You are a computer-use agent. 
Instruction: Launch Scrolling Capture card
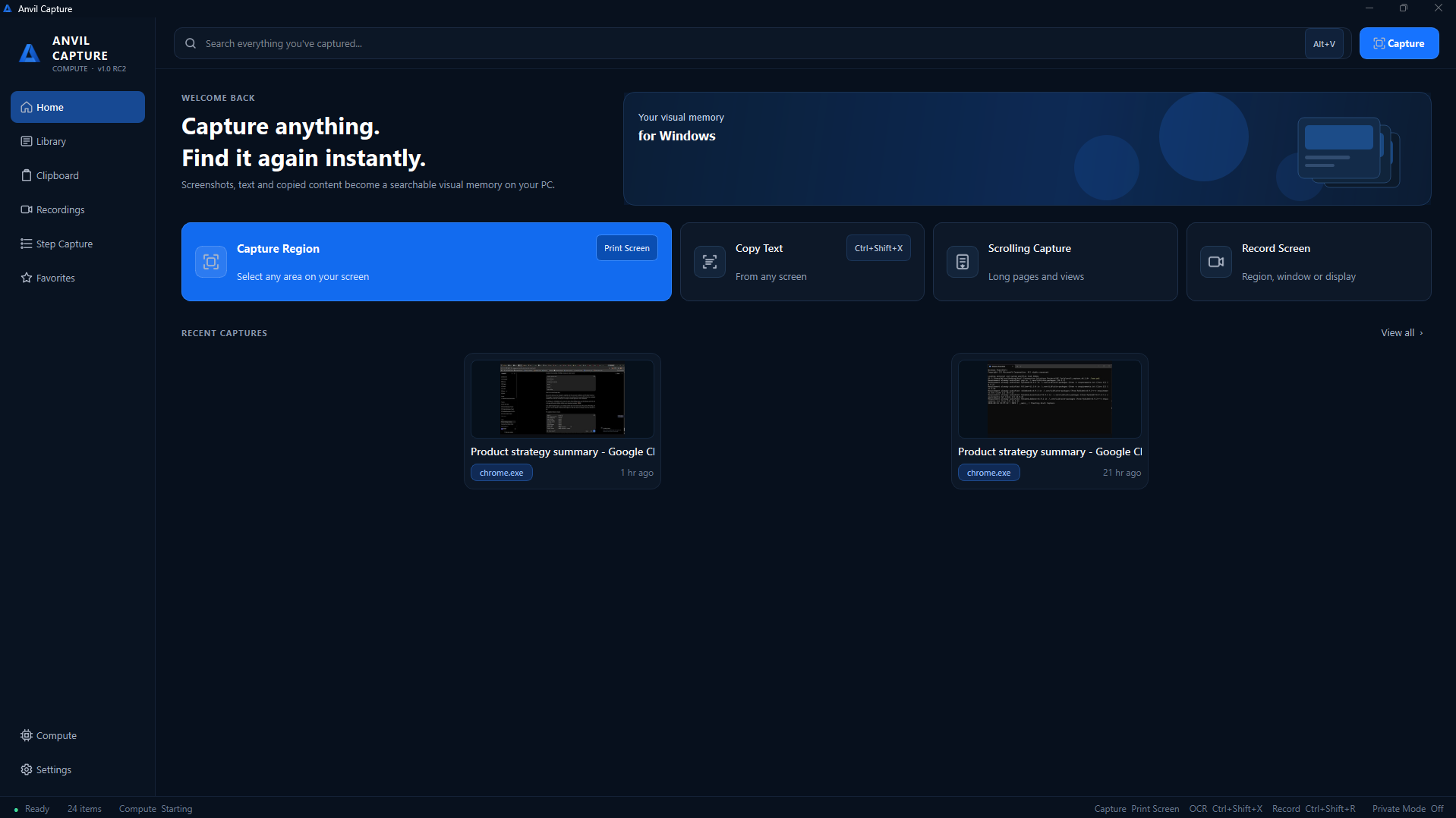[1055, 262]
